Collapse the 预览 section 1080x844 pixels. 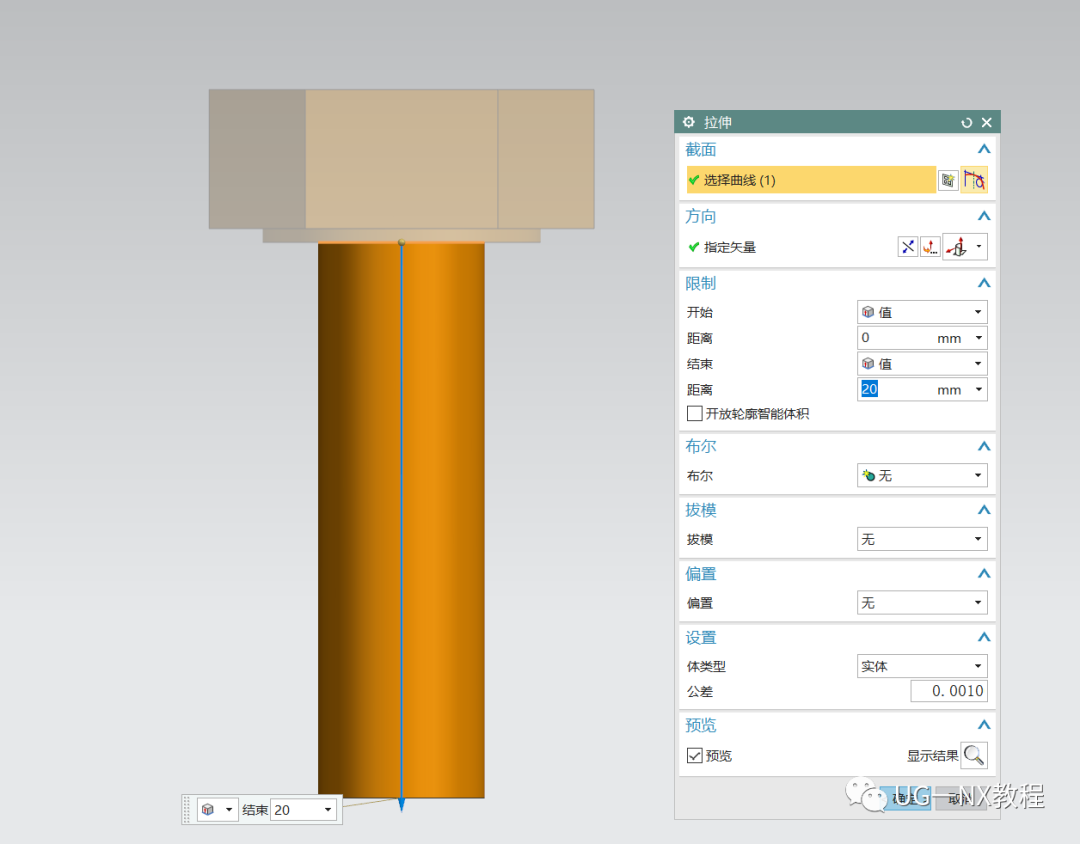(x=984, y=725)
